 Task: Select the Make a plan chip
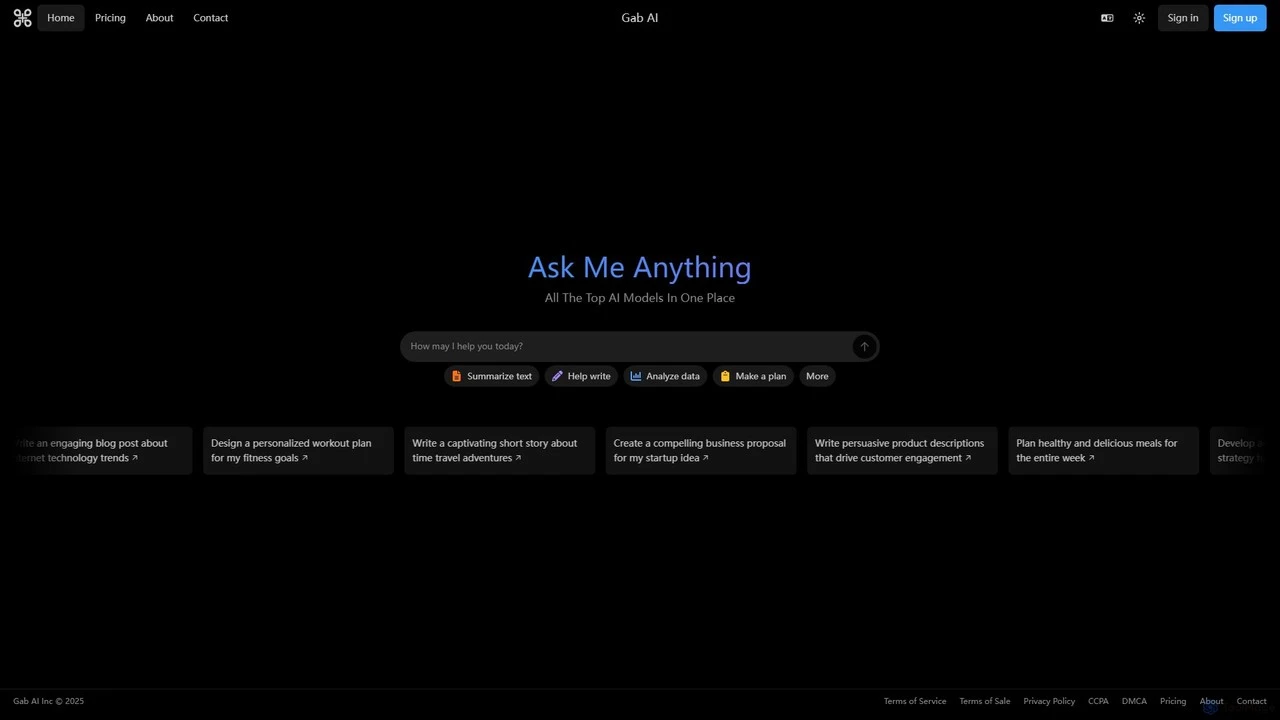(x=753, y=376)
